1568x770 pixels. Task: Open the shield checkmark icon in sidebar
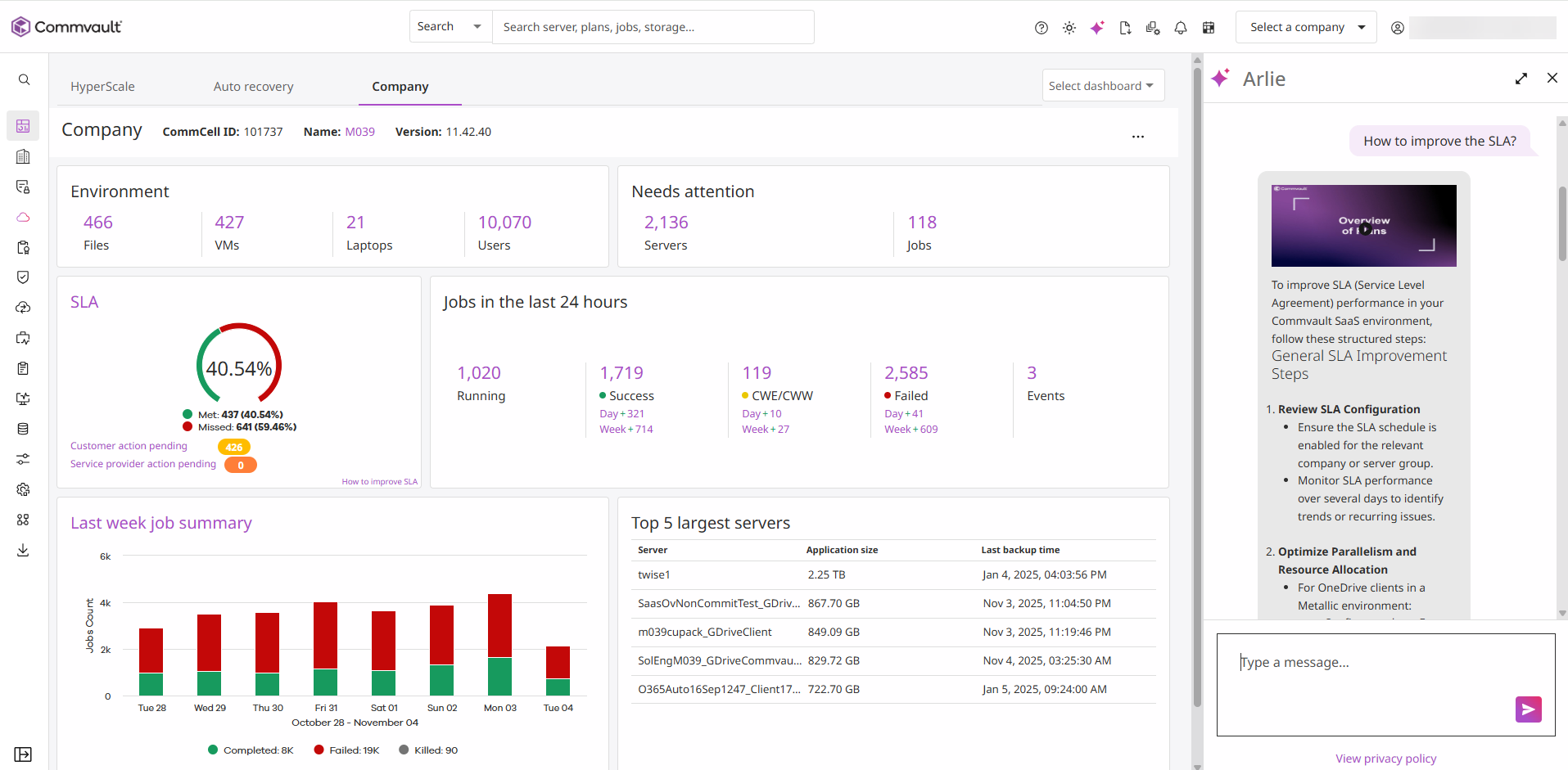[23, 277]
